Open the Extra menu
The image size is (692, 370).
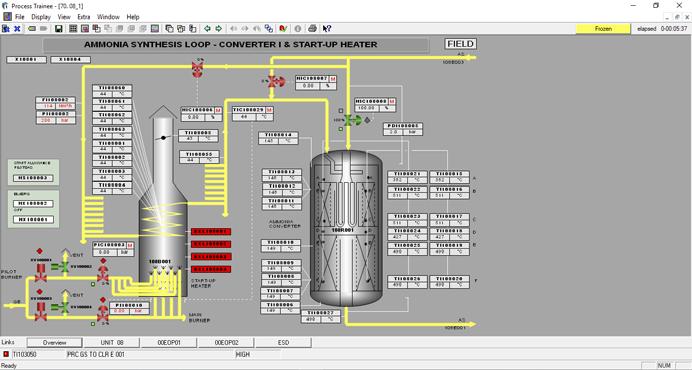tap(84, 17)
